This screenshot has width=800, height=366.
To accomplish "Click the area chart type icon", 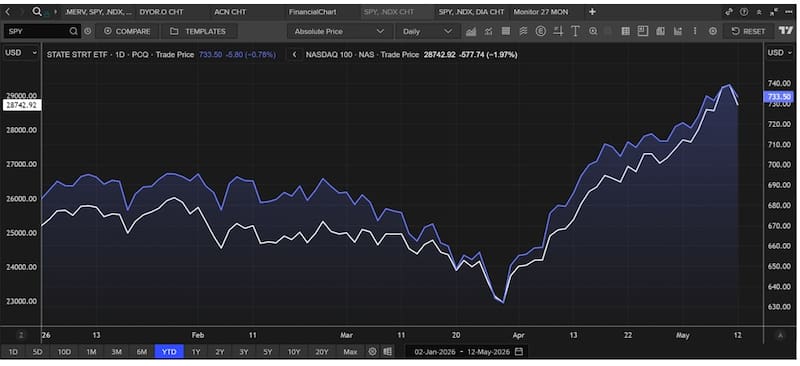I will click(471, 31).
